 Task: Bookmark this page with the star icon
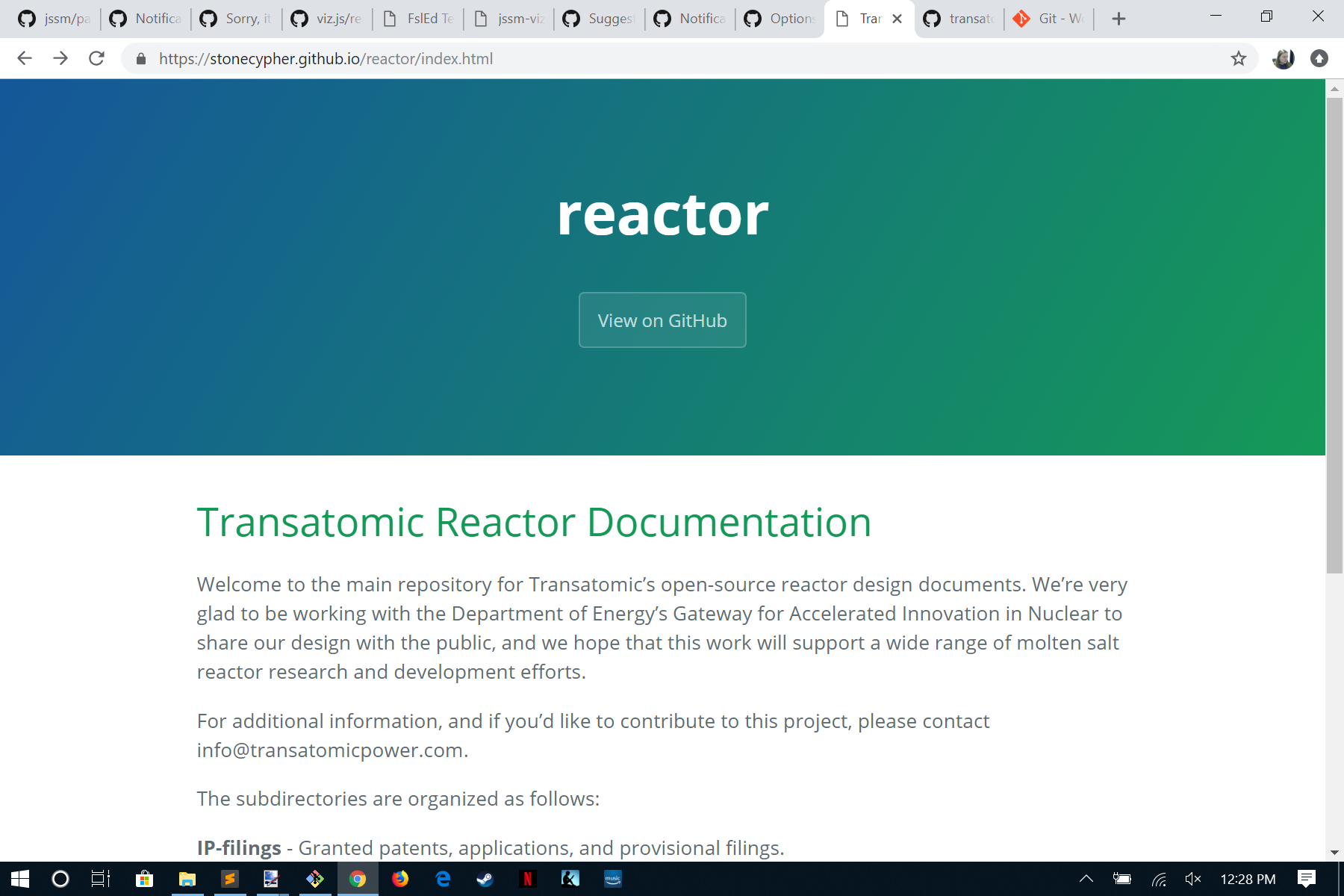(x=1239, y=58)
